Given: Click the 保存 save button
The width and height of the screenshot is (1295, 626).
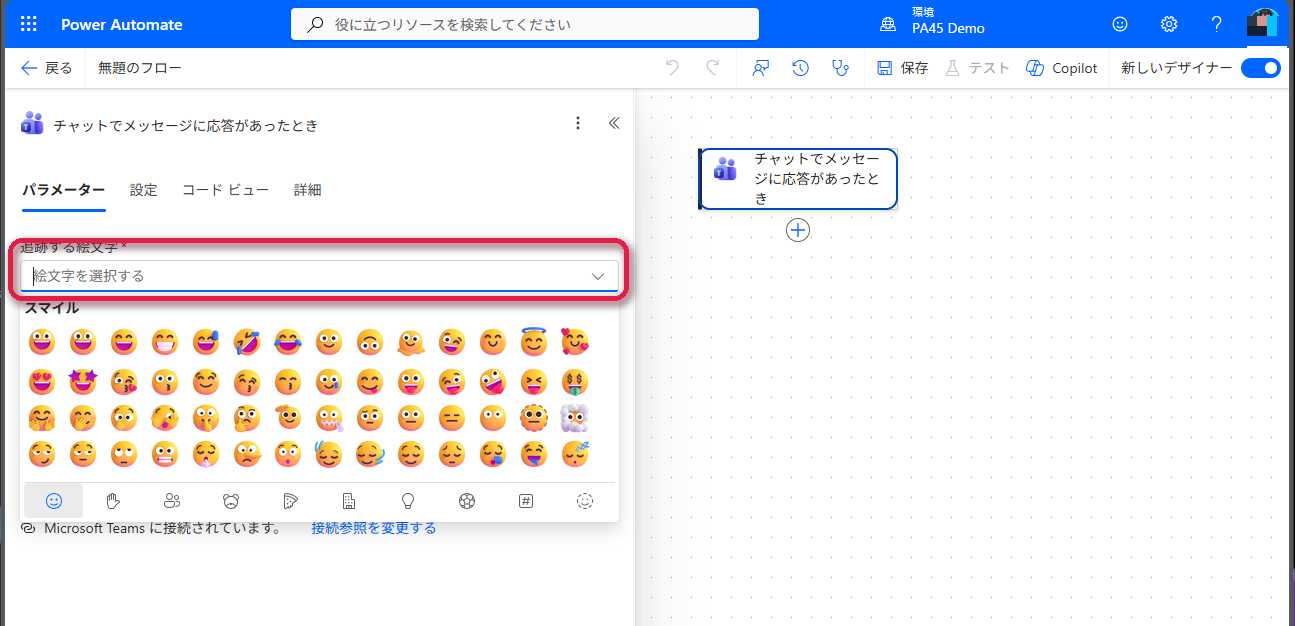Looking at the screenshot, I should (x=902, y=68).
